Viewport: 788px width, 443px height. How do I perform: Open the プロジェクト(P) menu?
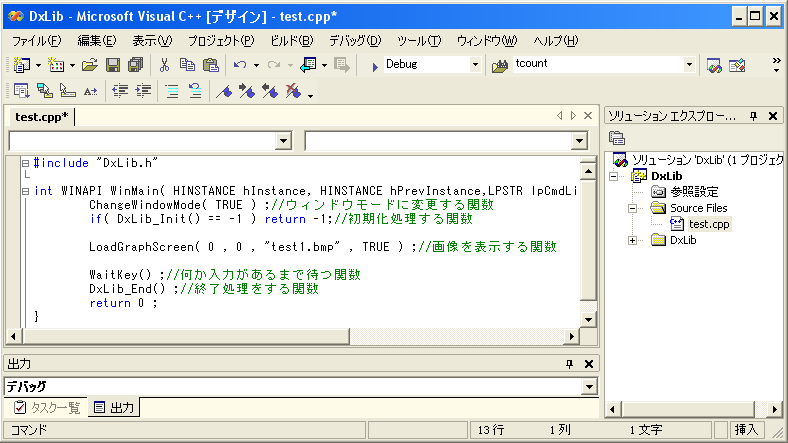coord(221,41)
